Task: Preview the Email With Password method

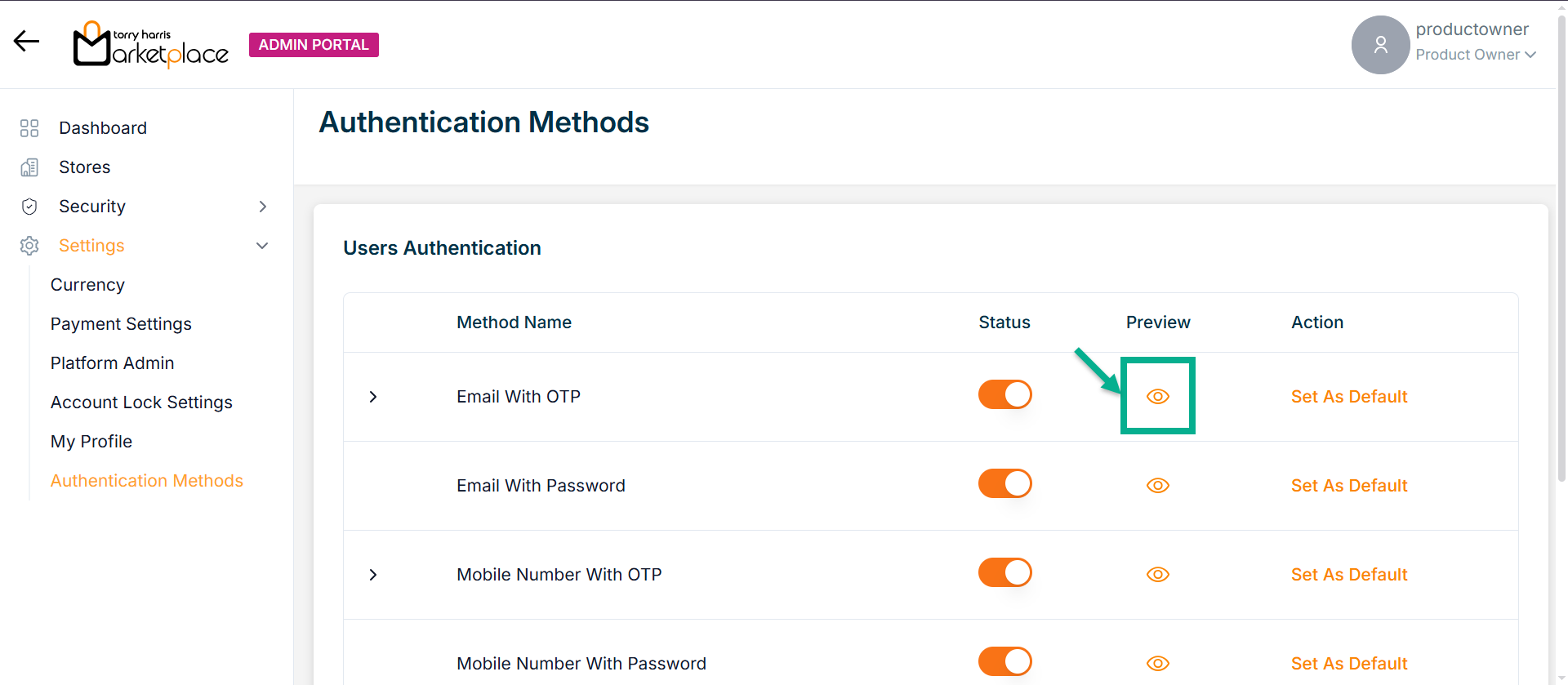Action: [x=1157, y=486]
